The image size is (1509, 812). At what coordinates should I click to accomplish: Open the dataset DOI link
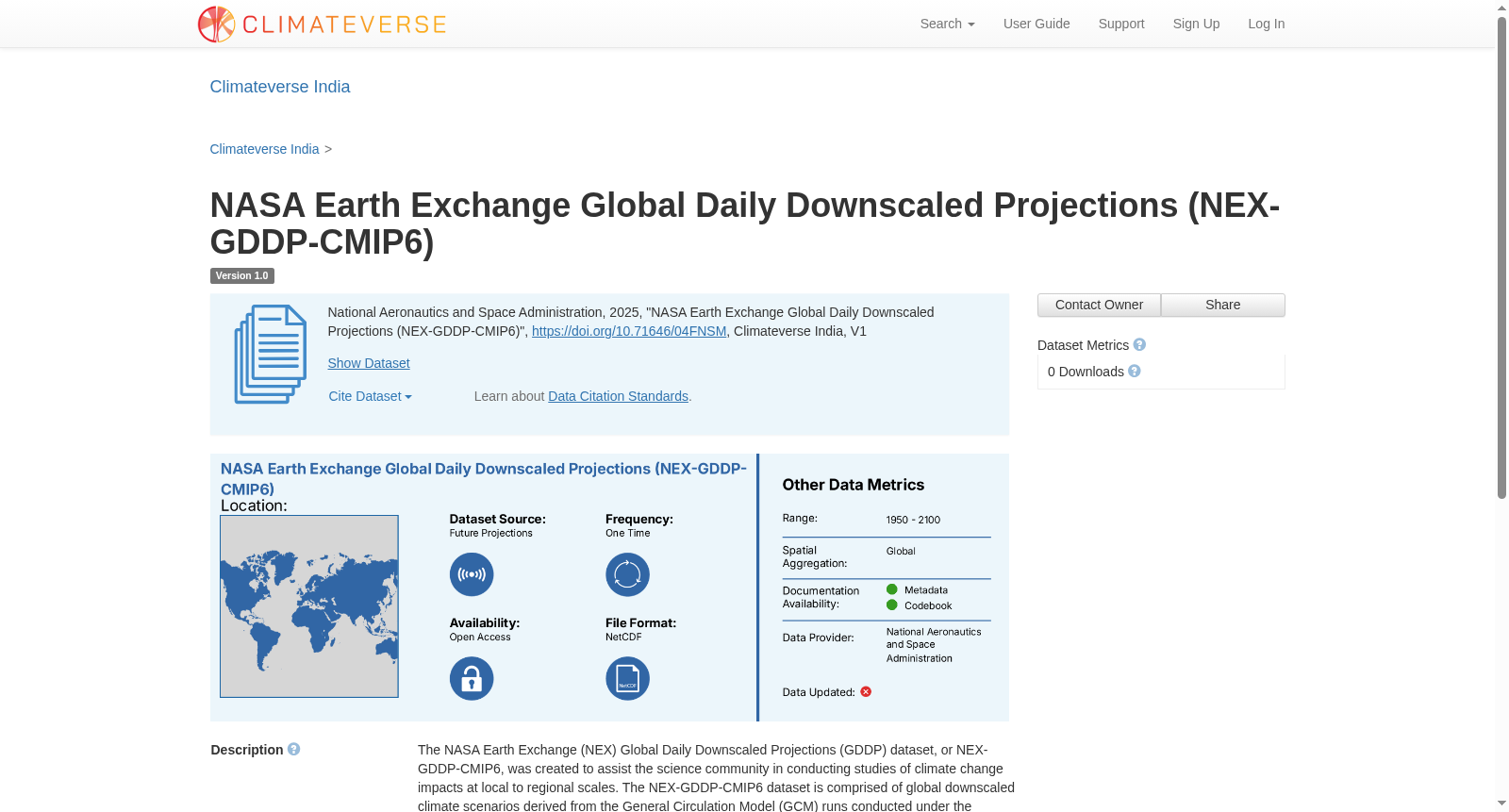coord(629,331)
